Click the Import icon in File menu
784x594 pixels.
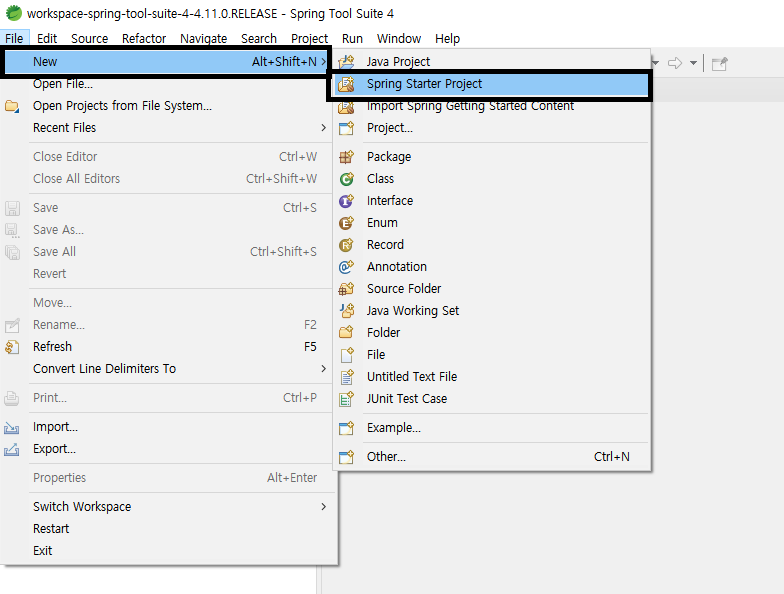point(12,428)
